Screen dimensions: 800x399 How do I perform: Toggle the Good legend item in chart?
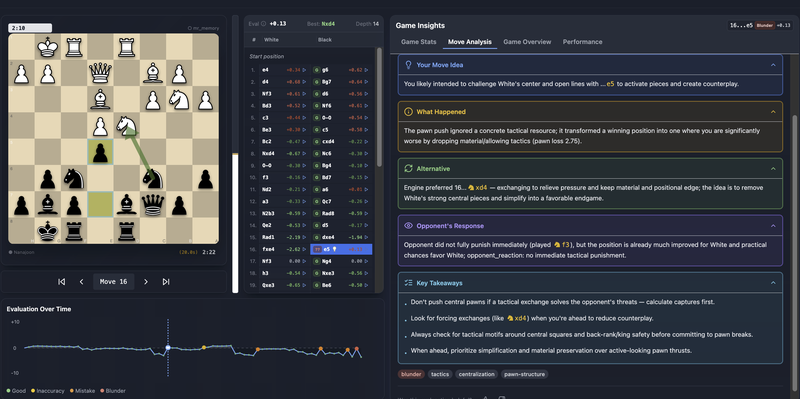click(x=16, y=391)
